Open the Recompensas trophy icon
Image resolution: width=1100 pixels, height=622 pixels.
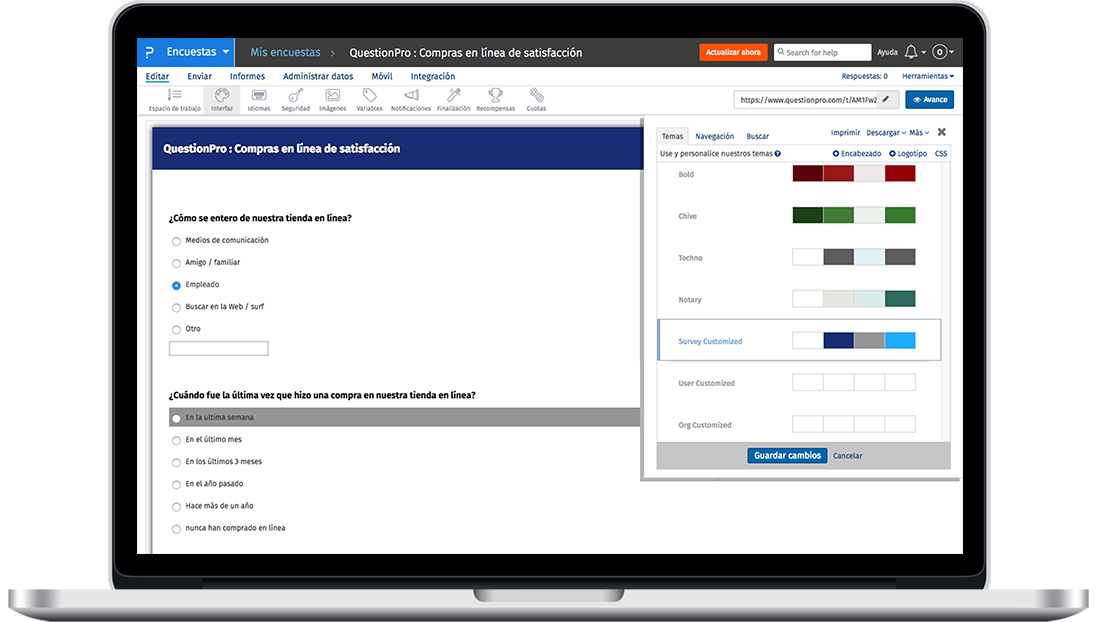495,100
